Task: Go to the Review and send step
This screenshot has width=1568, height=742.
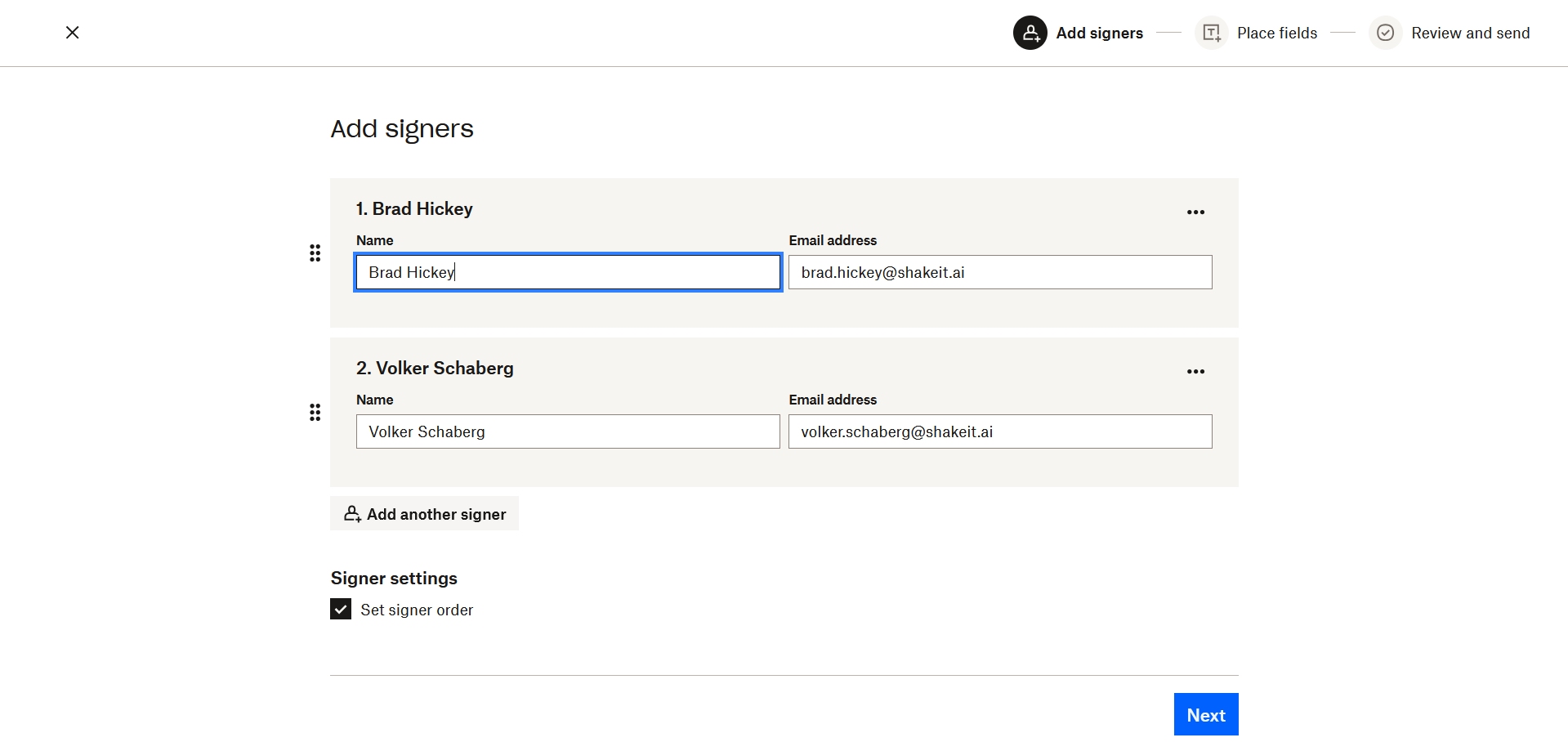Action: [x=1471, y=33]
